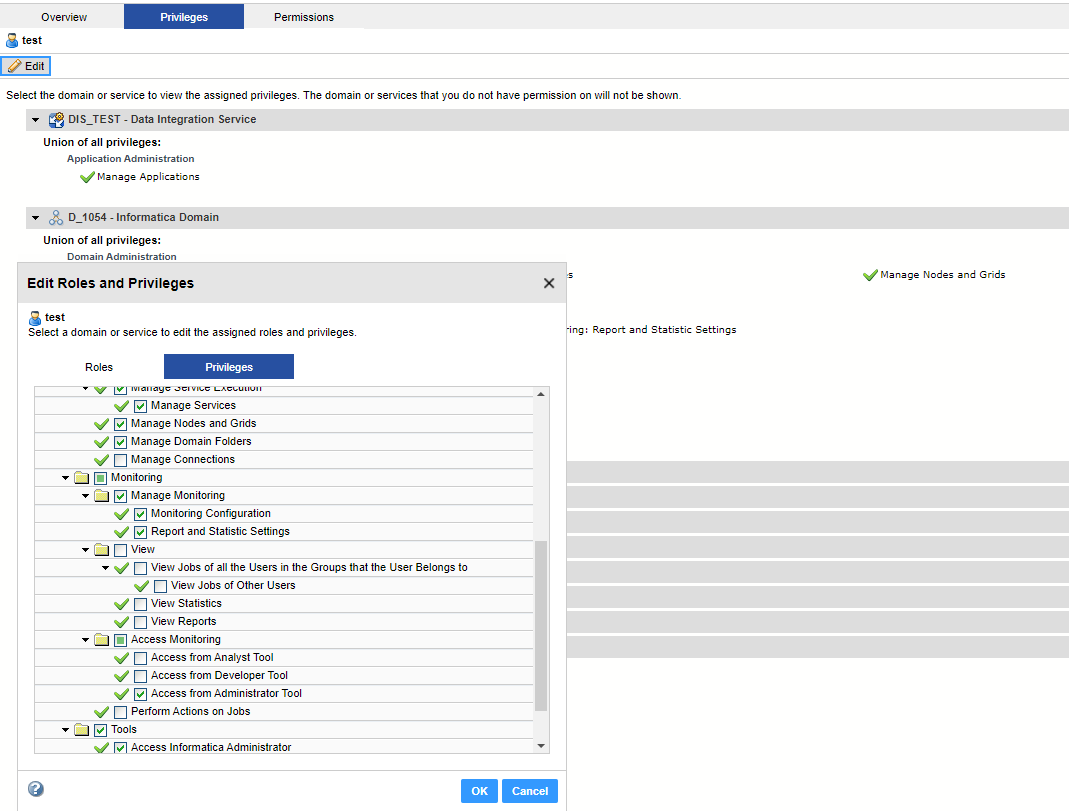Image resolution: width=1069 pixels, height=811 pixels.
Task: Enable Access from Developer Tool checkbox
Action: tap(140, 676)
